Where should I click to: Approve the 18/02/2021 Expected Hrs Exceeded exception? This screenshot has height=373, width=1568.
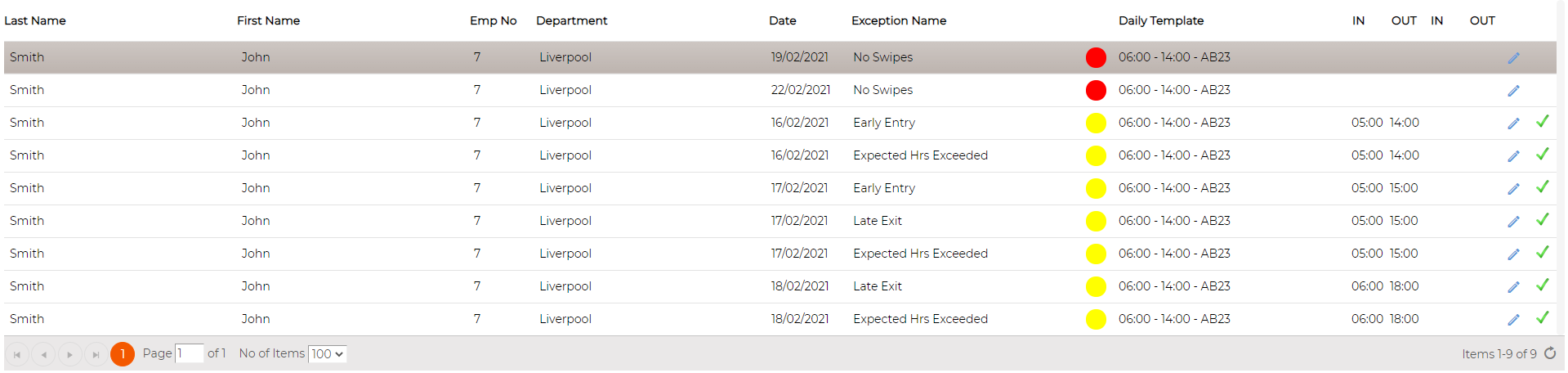click(1542, 318)
